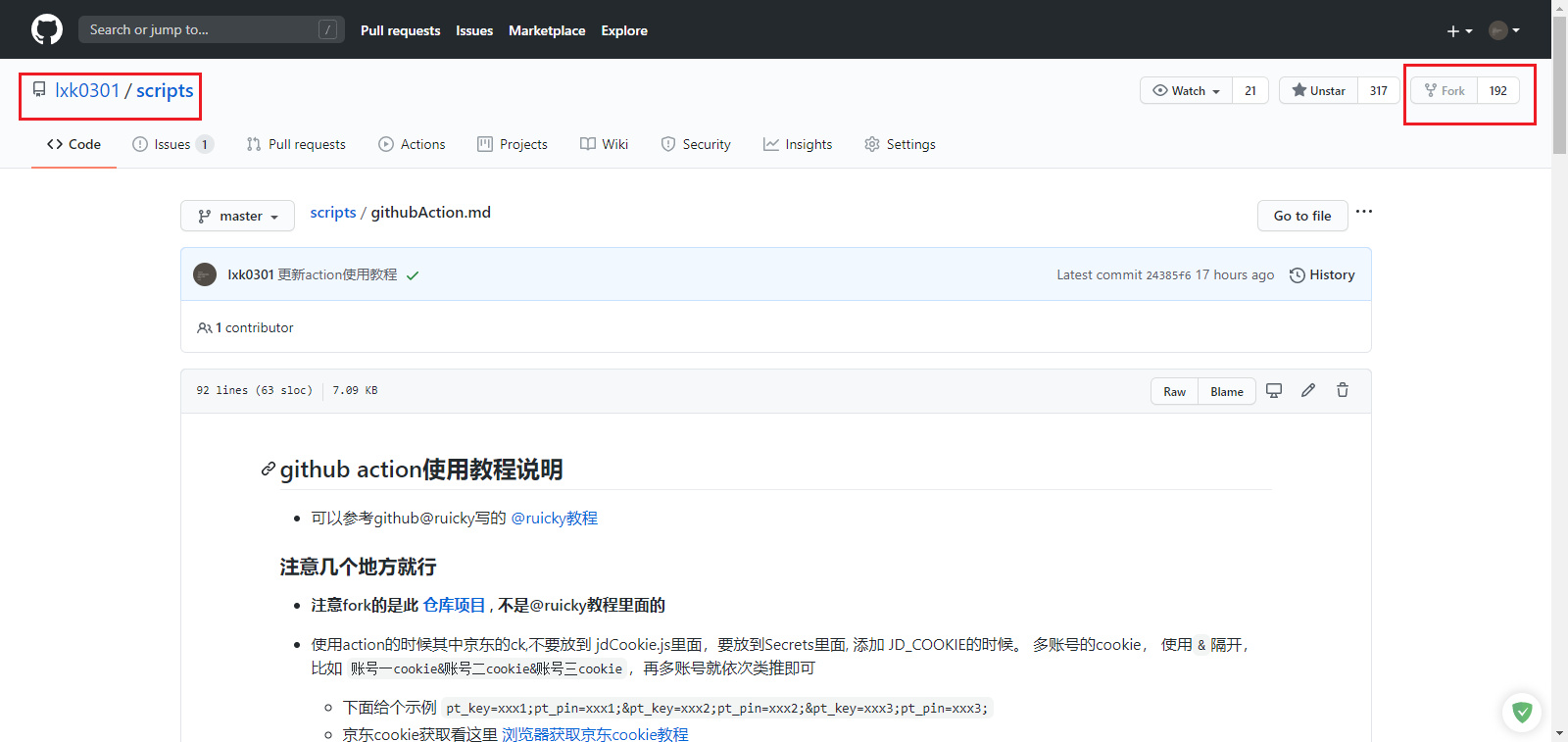1568x742 pixels.
Task: View commit History
Action: coord(1322,274)
